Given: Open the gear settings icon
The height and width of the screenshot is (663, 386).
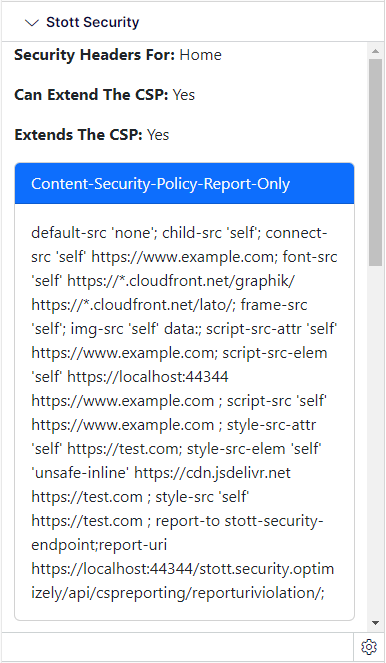Looking at the screenshot, I should [369, 647].
